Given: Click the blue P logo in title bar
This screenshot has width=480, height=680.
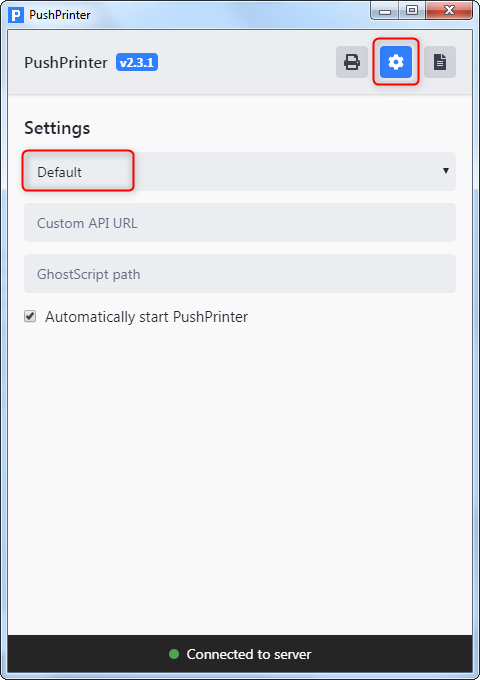Looking at the screenshot, I should tap(16, 15).
